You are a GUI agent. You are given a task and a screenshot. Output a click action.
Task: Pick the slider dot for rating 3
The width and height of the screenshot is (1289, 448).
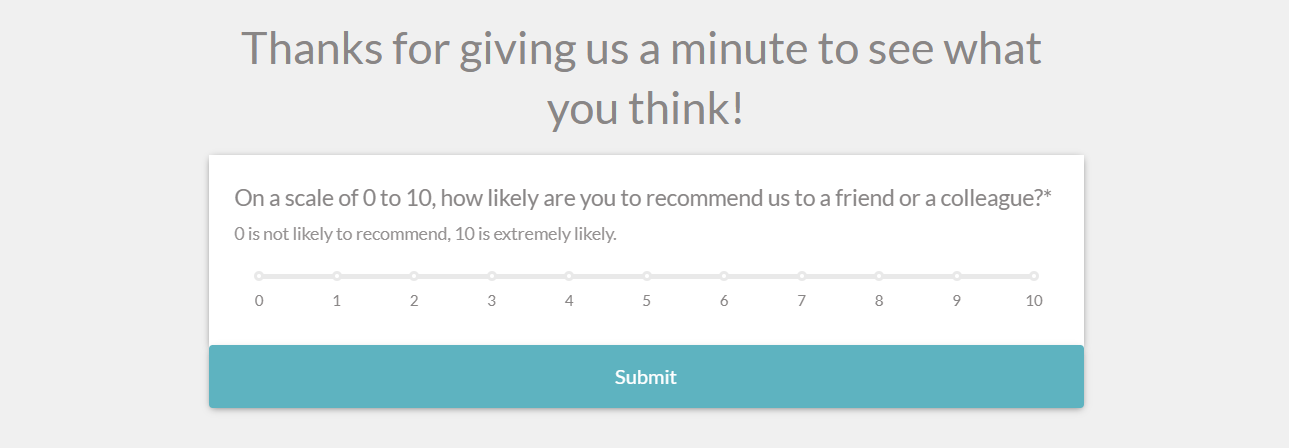[x=492, y=276]
